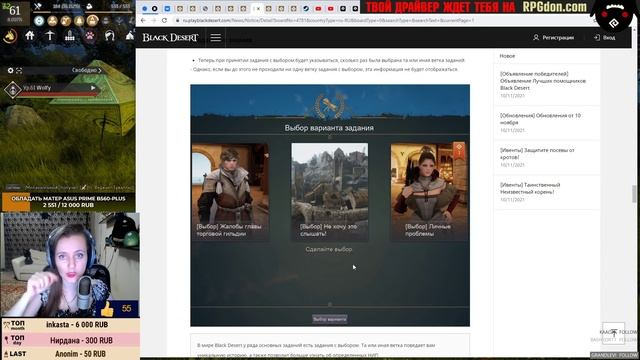This screenshot has width=640, height=360.
Task: Select the Не хочу это слышать quest card
Action: (330, 191)
